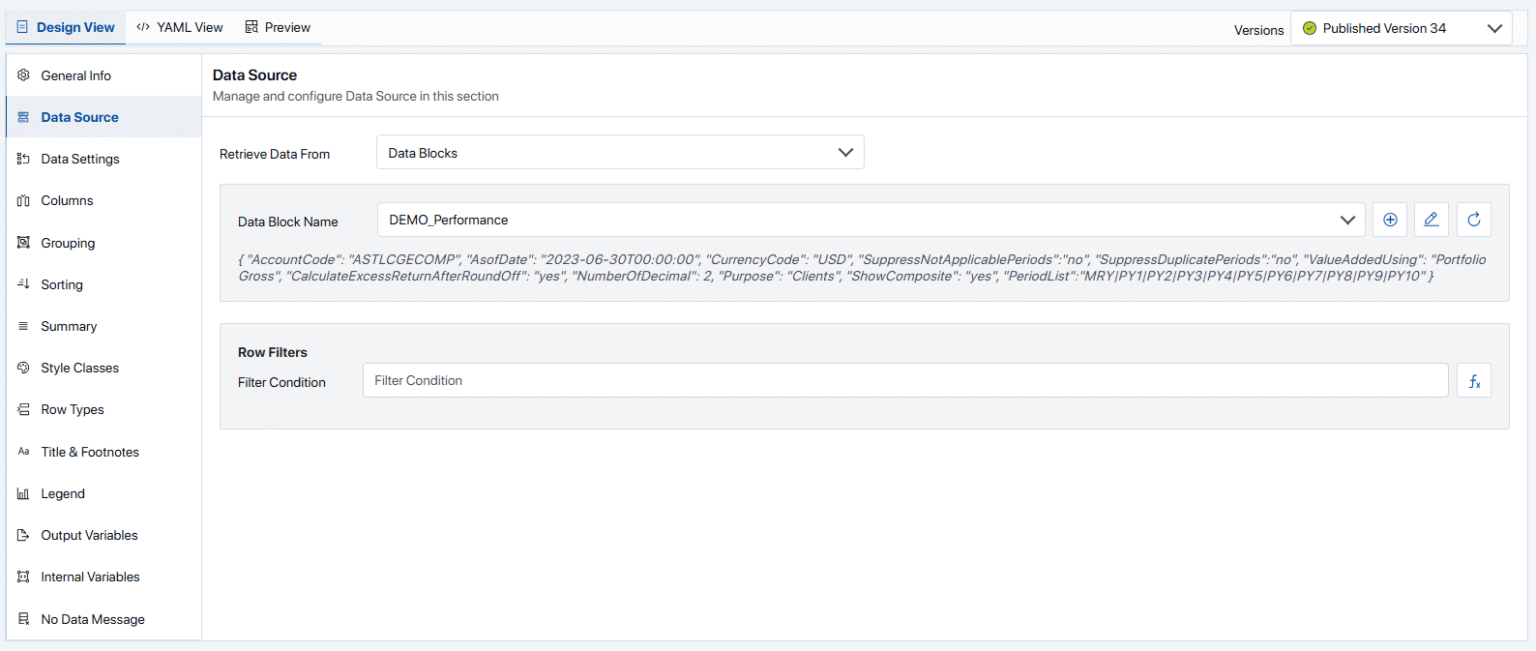This screenshot has width=1536, height=651.
Task: Edit the data block with pencil icon
Action: 1432,220
